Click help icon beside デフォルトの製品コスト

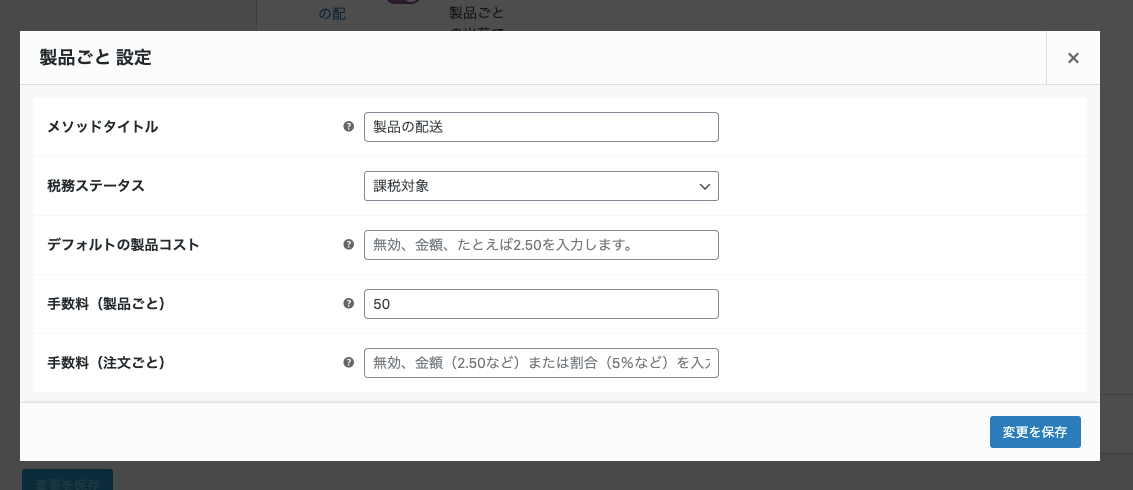(x=348, y=244)
